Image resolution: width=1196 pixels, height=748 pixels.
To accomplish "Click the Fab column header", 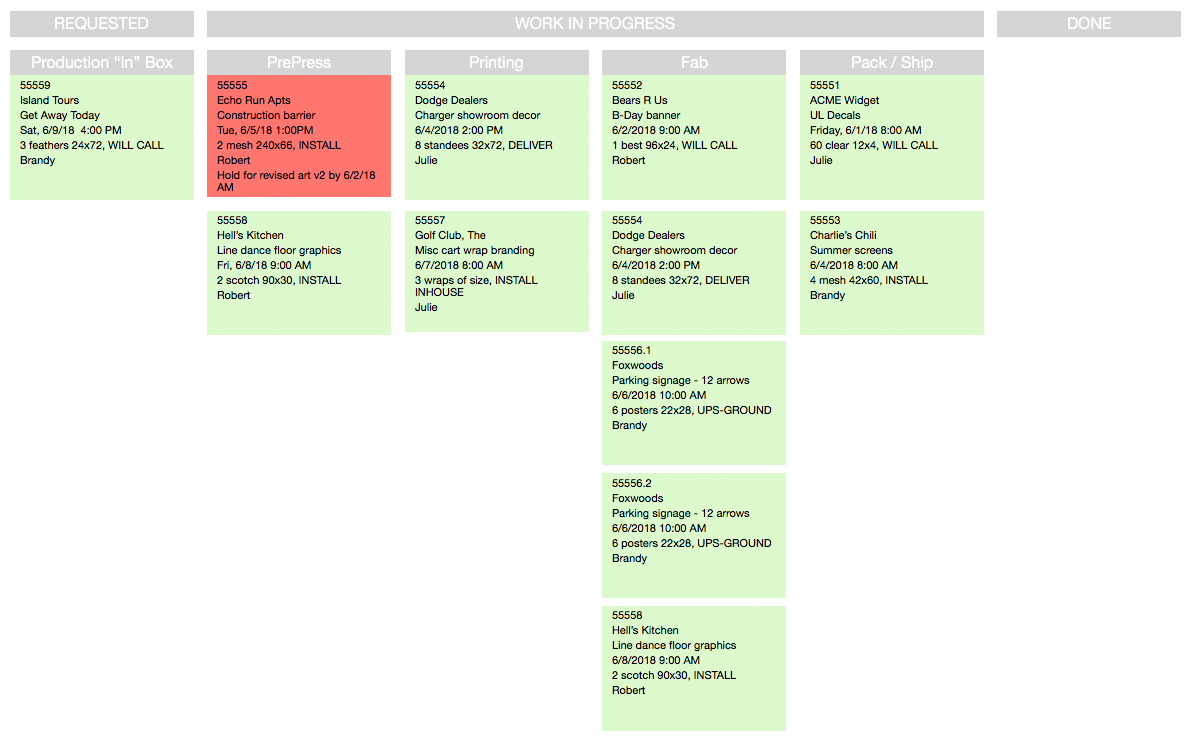I will click(x=694, y=63).
